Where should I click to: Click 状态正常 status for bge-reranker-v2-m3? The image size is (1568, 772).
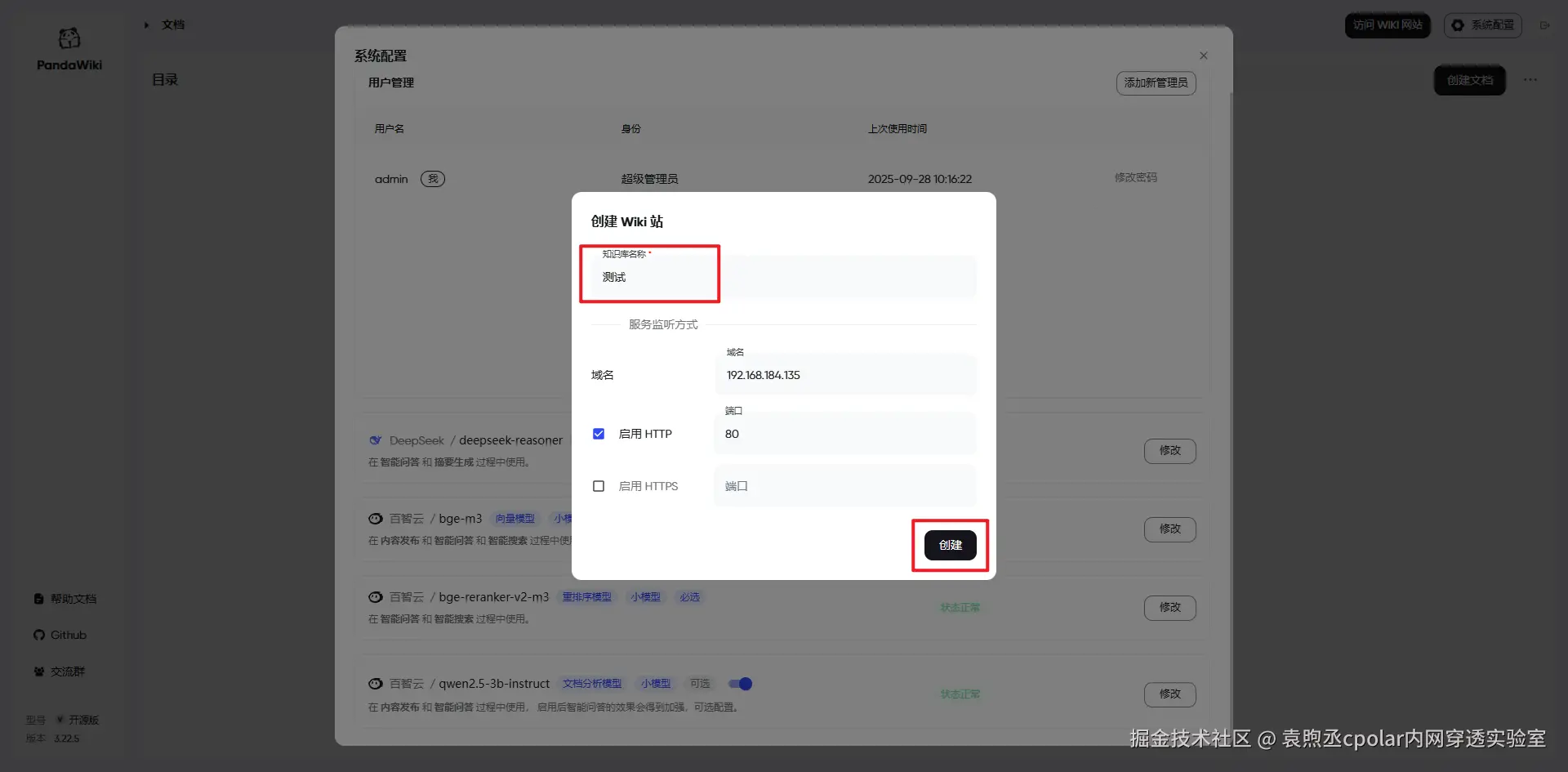click(x=960, y=608)
